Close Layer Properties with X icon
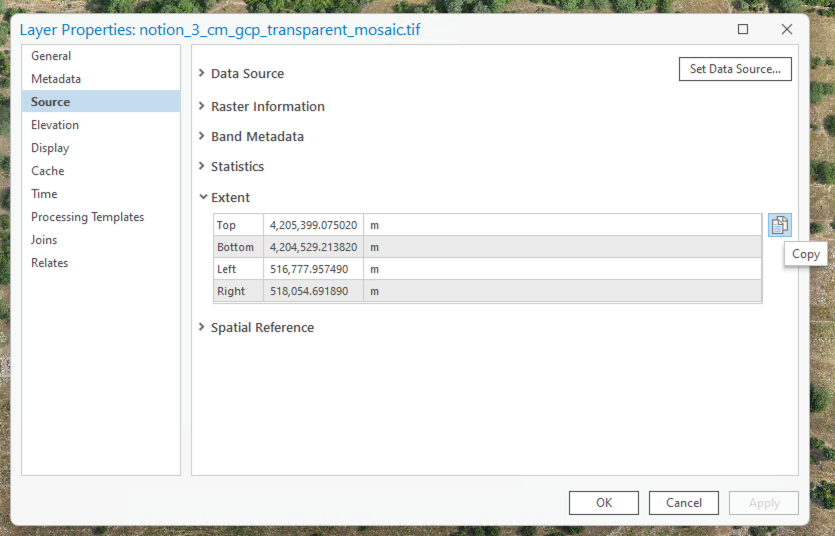The width and height of the screenshot is (835, 536). 787,29
